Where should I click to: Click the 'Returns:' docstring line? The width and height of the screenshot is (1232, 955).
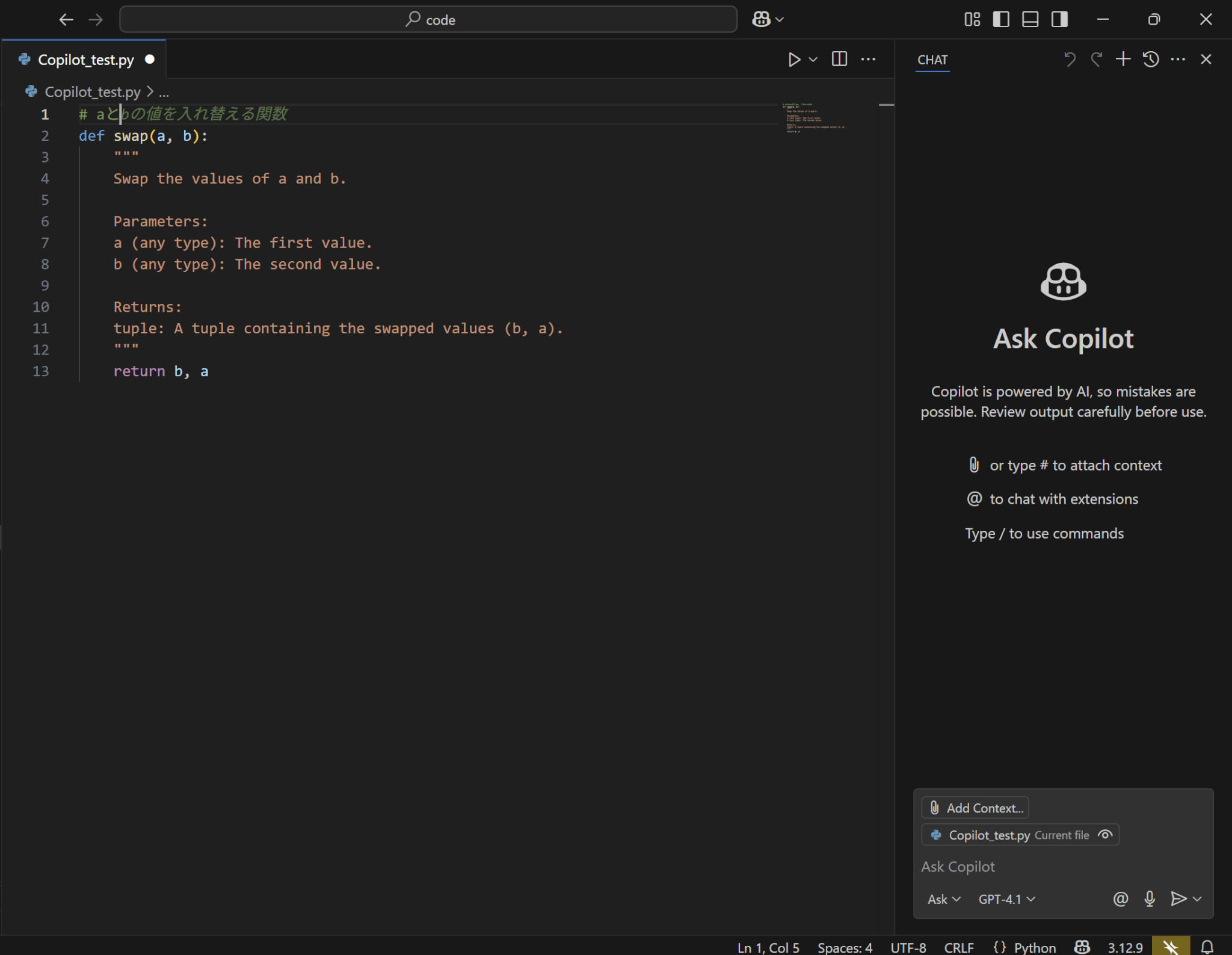pyautogui.click(x=147, y=307)
